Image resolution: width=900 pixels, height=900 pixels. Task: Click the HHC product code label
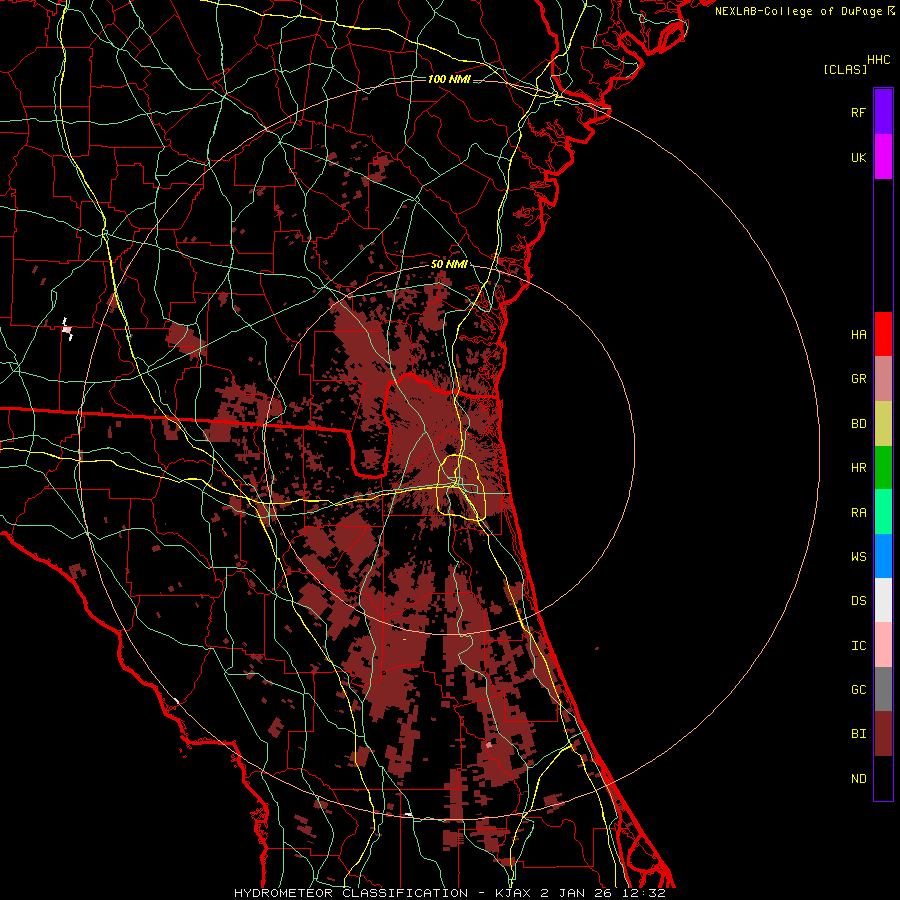(x=879, y=60)
